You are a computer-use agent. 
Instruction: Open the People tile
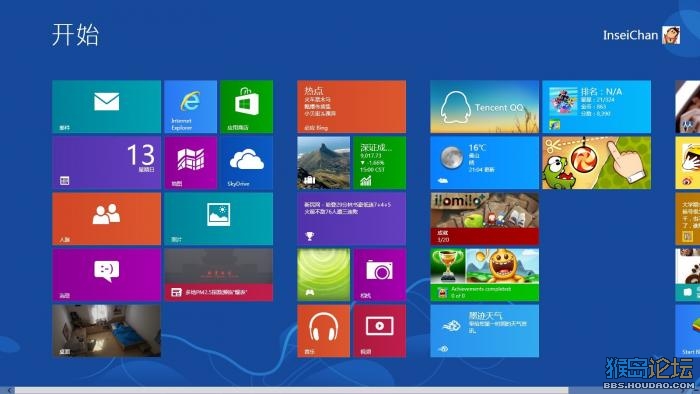pyautogui.click(x=106, y=219)
